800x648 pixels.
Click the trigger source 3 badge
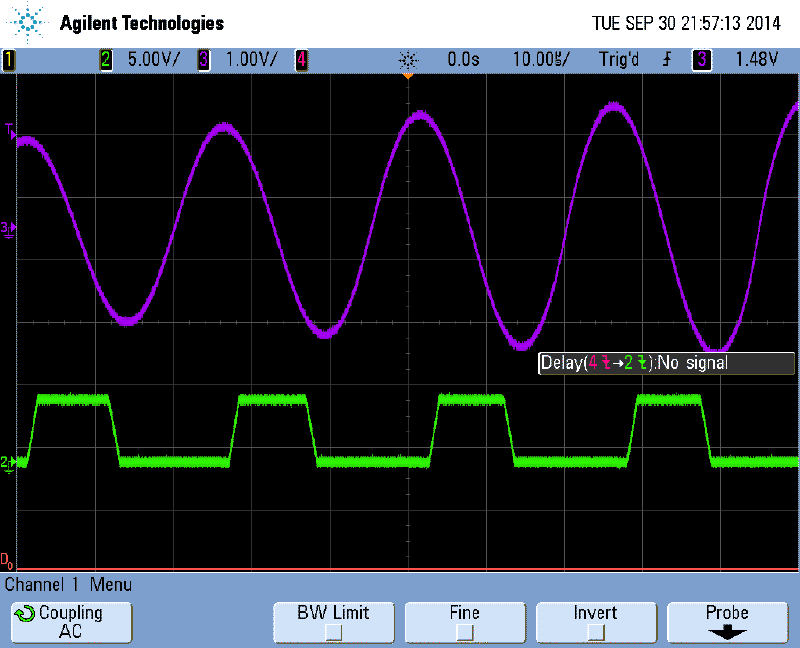pyautogui.click(x=702, y=60)
